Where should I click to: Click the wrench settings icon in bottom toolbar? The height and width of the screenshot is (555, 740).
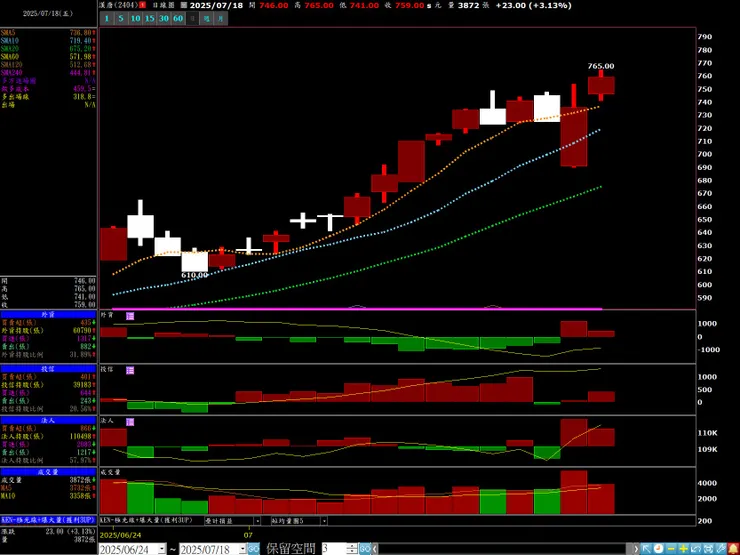click(x=720, y=549)
